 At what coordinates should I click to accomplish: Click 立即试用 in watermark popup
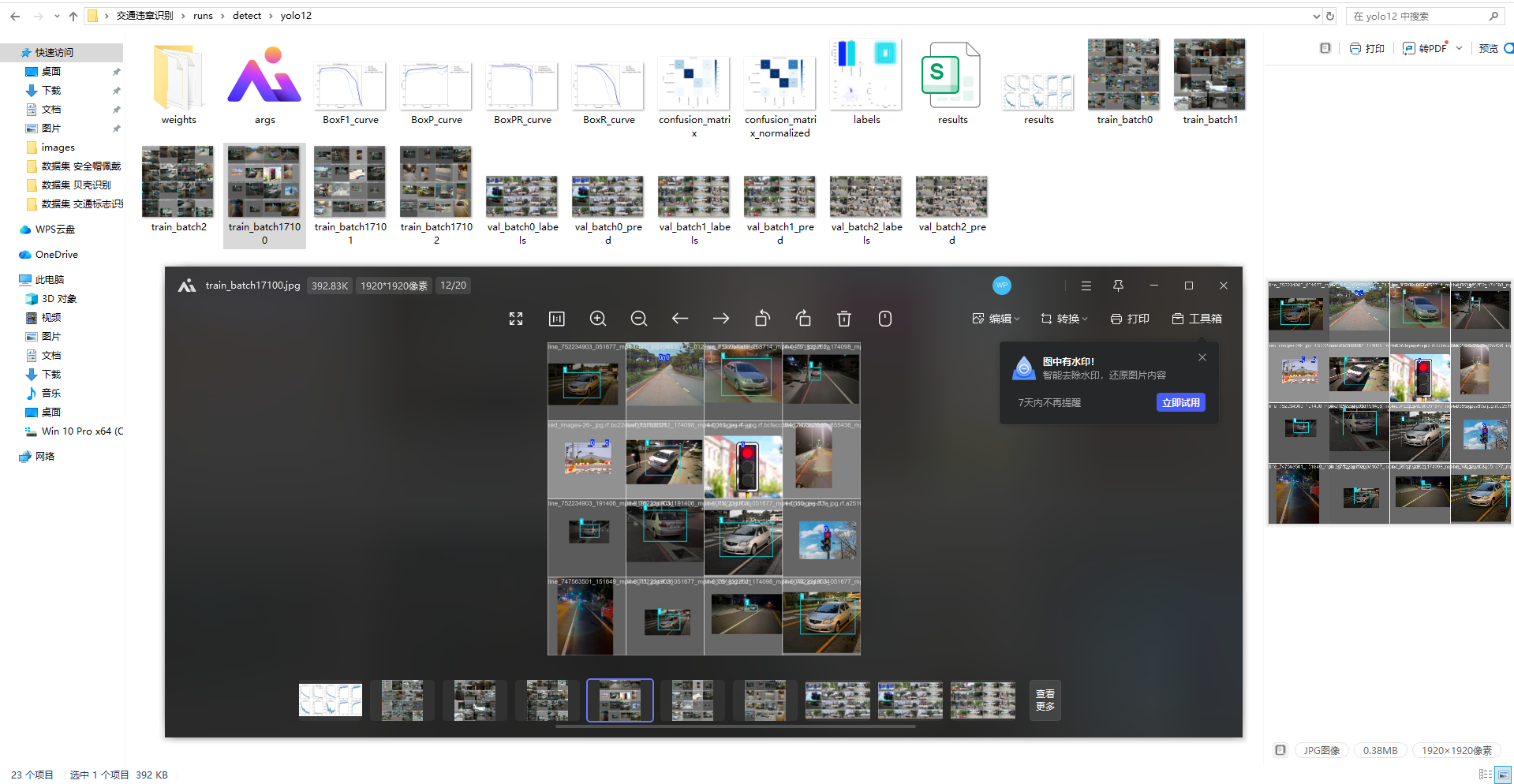1181,402
